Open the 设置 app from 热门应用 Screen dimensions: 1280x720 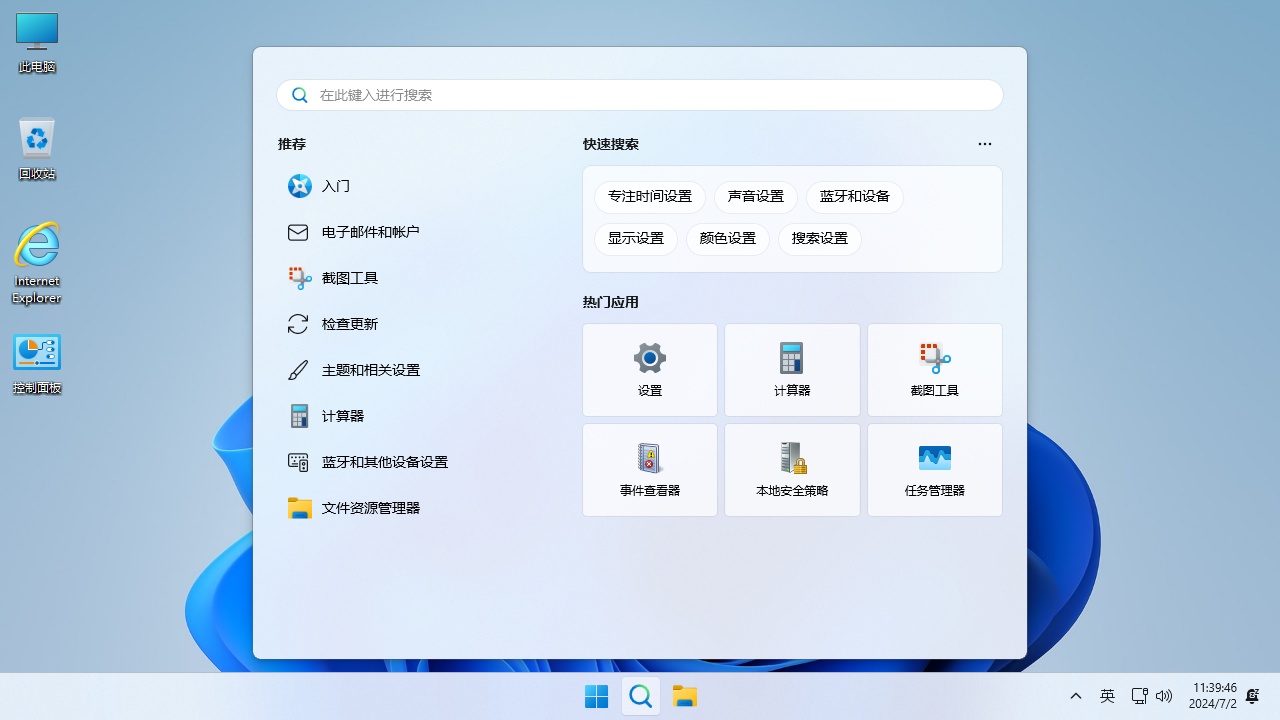649,369
